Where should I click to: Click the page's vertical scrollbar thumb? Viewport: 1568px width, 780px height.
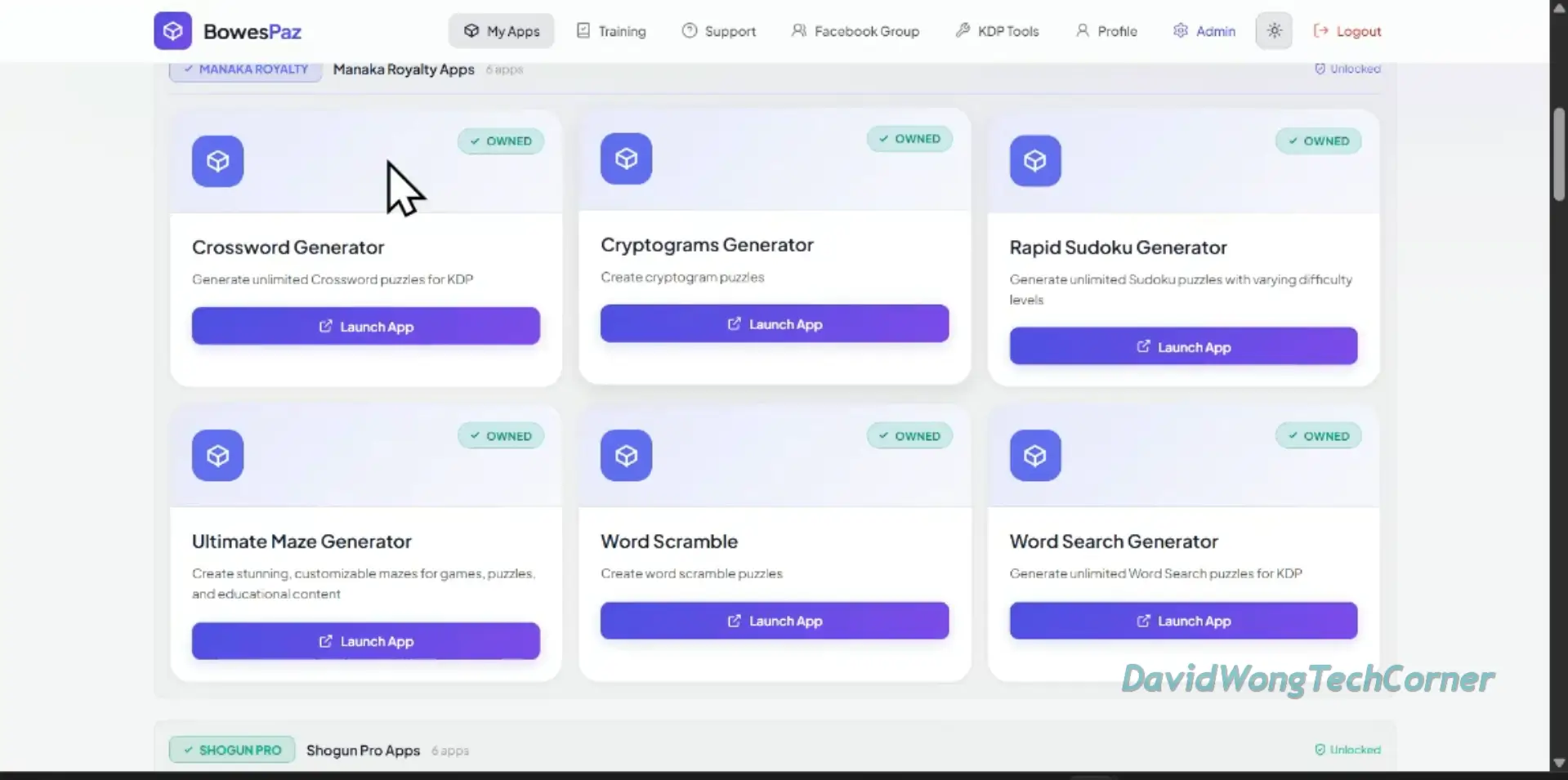click(x=1558, y=155)
